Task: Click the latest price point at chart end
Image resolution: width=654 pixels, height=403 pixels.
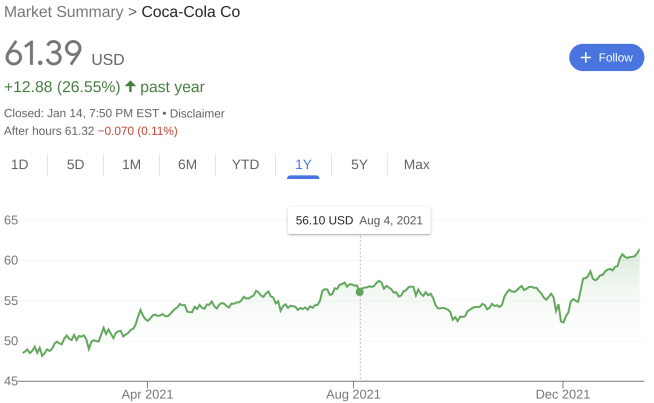Action: point(639,250)
